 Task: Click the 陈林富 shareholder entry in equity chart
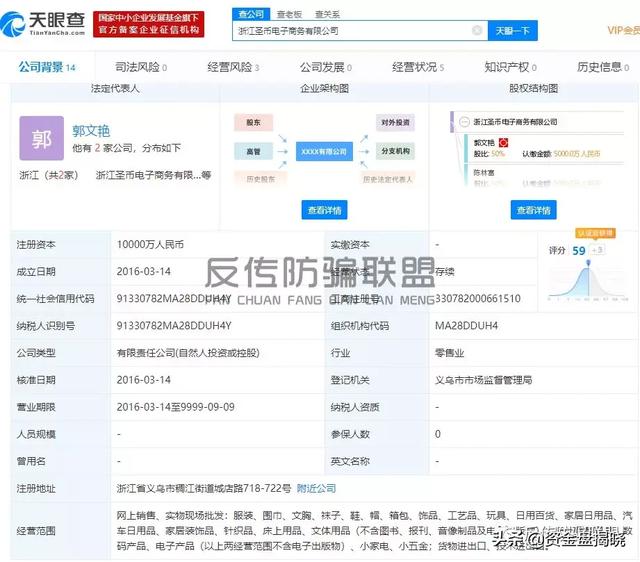pos(484,173)
